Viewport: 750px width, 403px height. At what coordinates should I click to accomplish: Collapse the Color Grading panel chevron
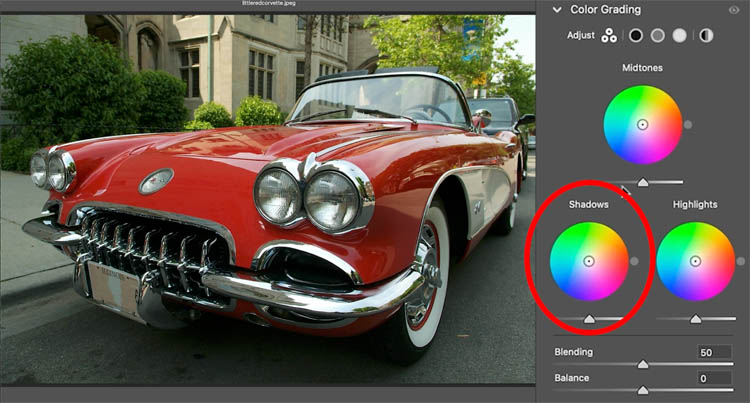[557, 10]
